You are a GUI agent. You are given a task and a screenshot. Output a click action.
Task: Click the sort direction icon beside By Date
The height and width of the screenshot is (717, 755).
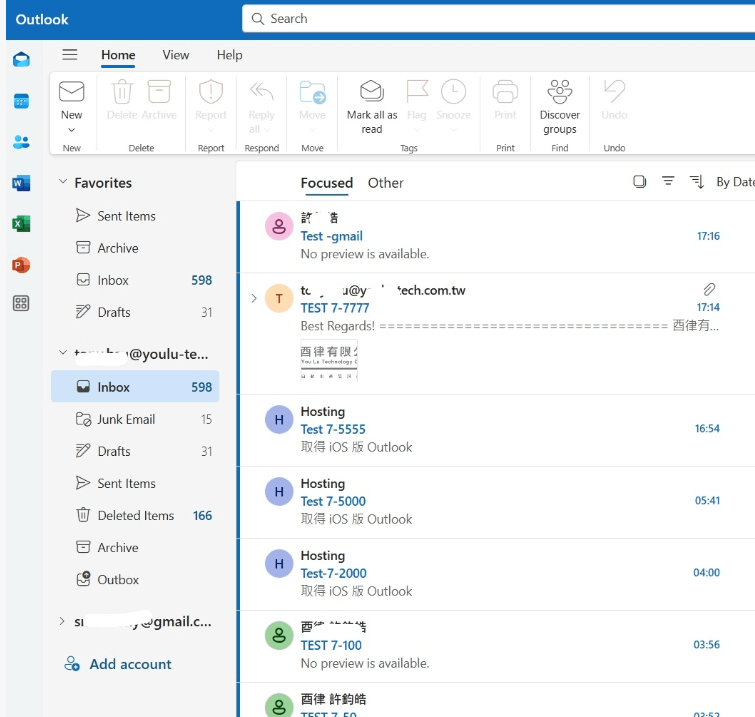[x=697, y=182]
